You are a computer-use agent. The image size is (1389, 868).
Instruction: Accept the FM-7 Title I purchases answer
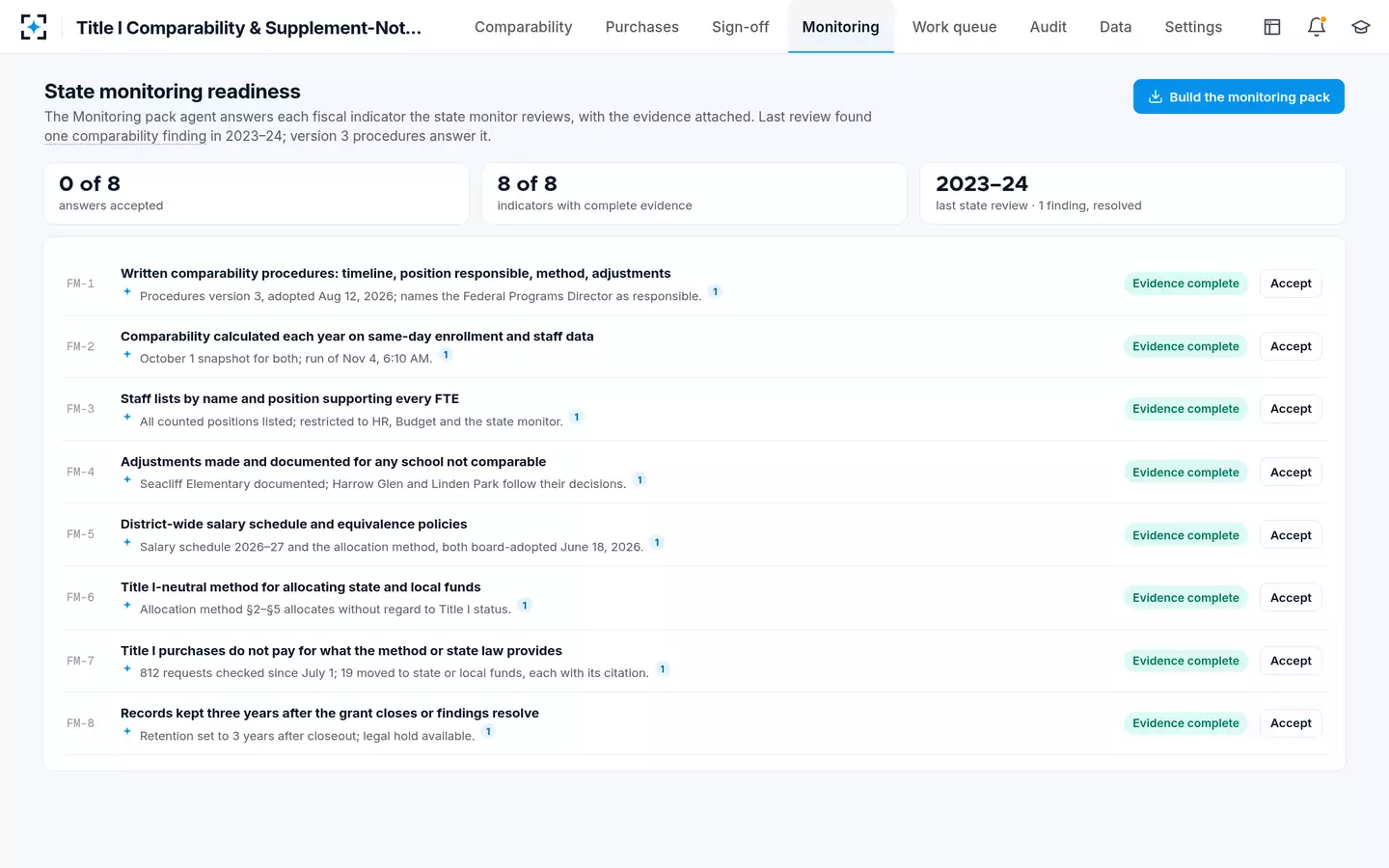[1291, 661]
